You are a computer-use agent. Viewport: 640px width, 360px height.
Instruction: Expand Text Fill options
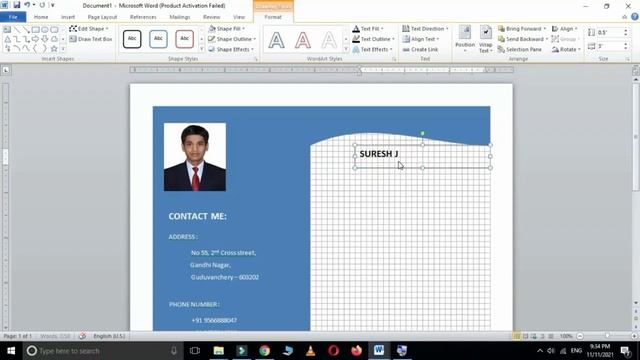[x=368, y=29]
